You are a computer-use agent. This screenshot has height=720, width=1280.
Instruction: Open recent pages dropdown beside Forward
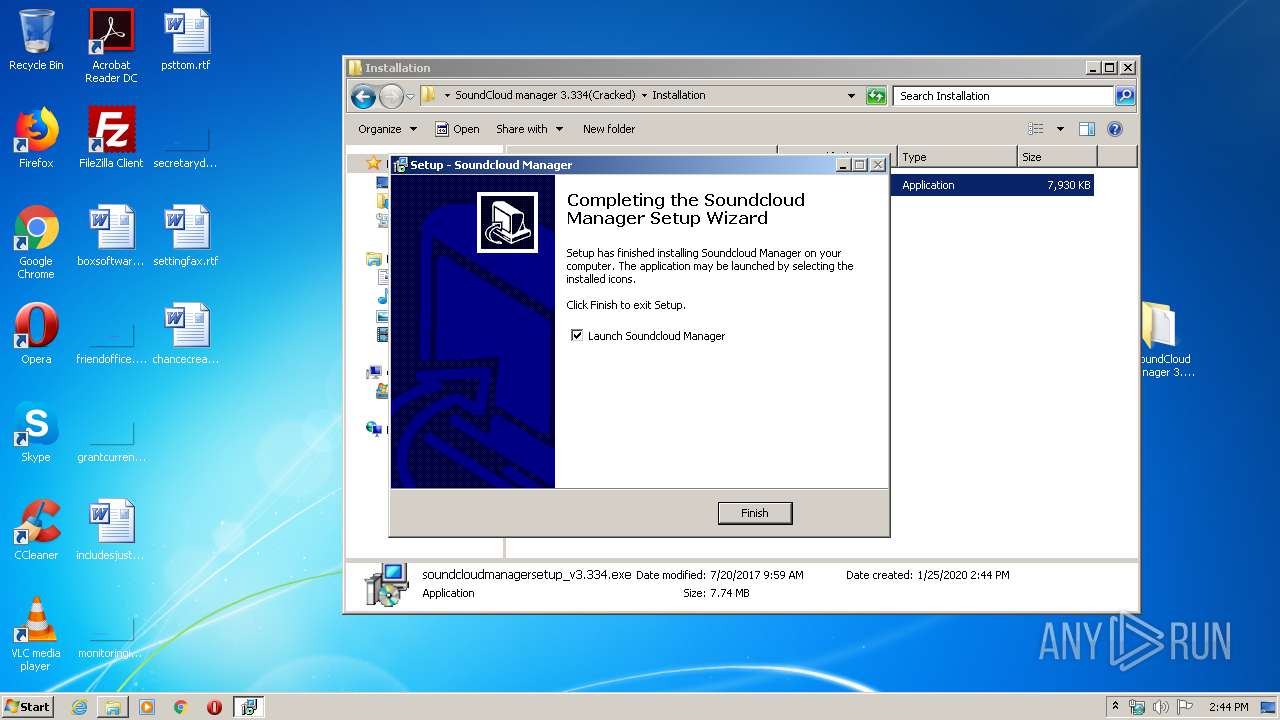coord(410,96)
